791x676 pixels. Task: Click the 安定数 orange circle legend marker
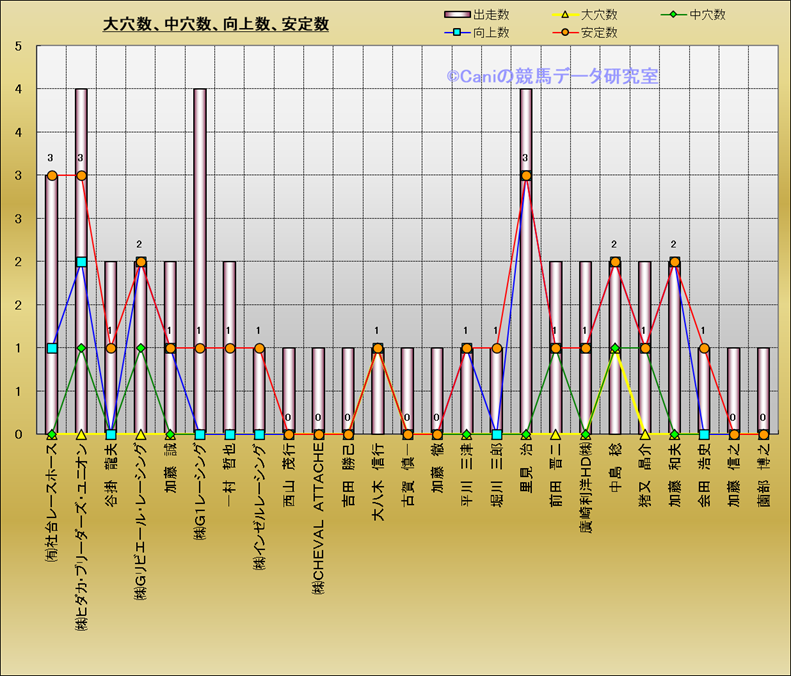pyautogui.click(x=566, y=33)
